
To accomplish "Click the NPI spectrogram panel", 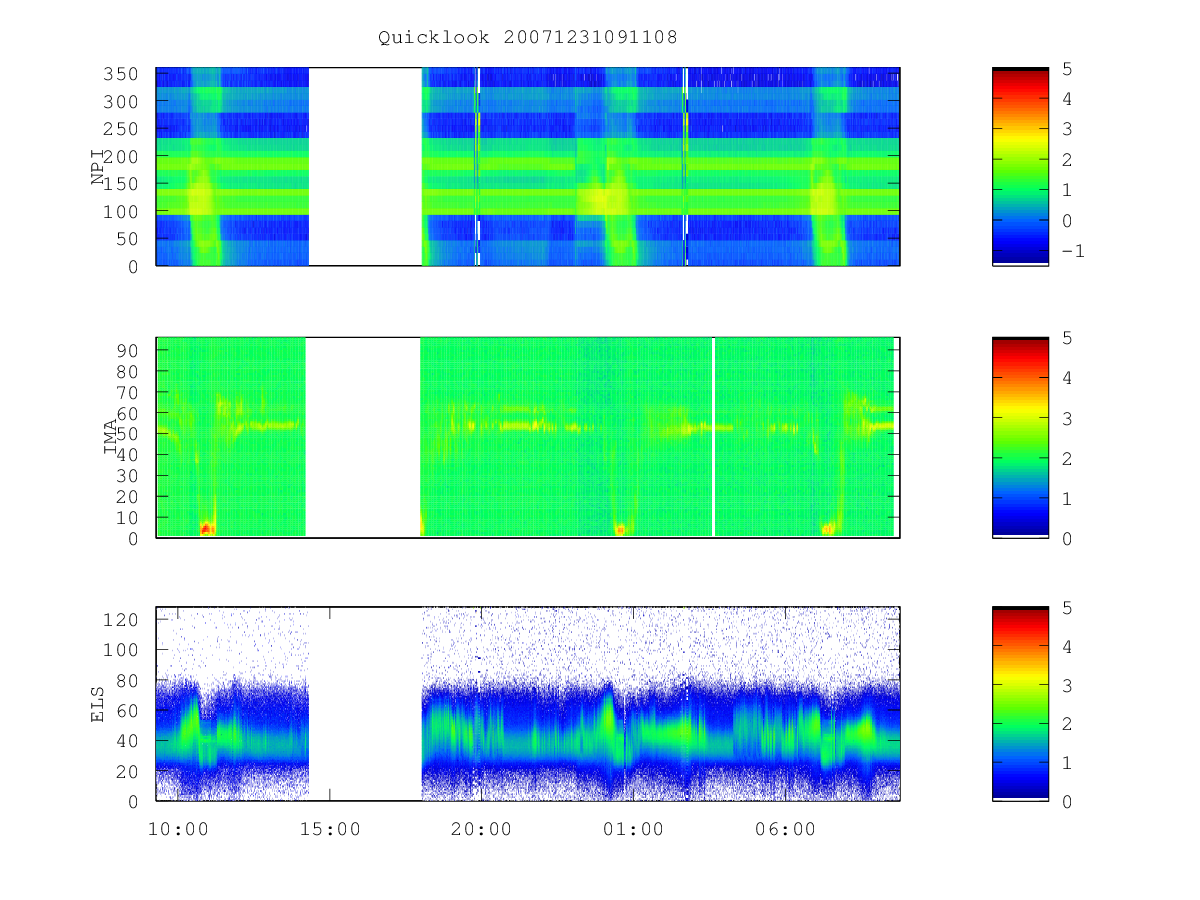I will pyautogui.click(x=528, y=167).
